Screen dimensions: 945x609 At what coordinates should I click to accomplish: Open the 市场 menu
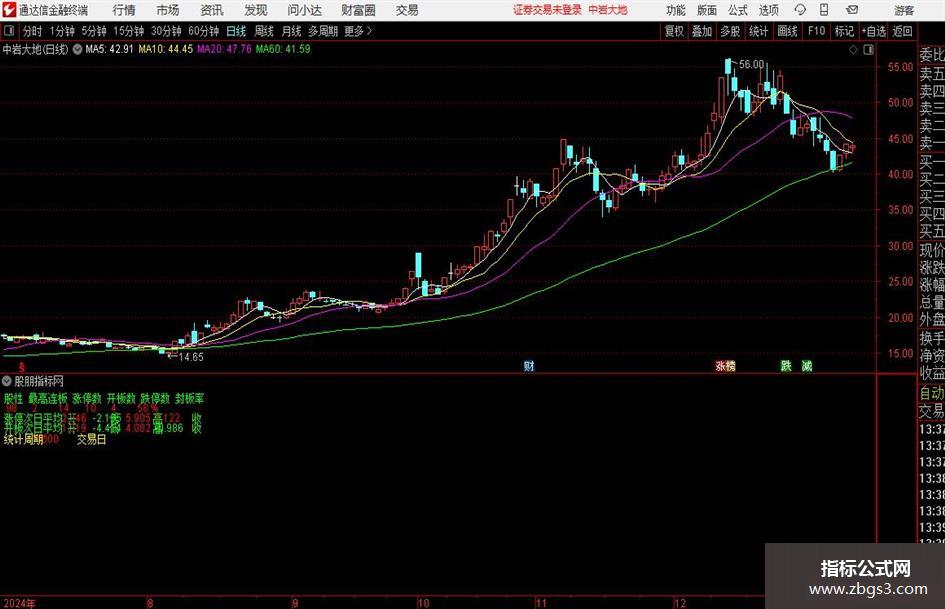point(168,10)
